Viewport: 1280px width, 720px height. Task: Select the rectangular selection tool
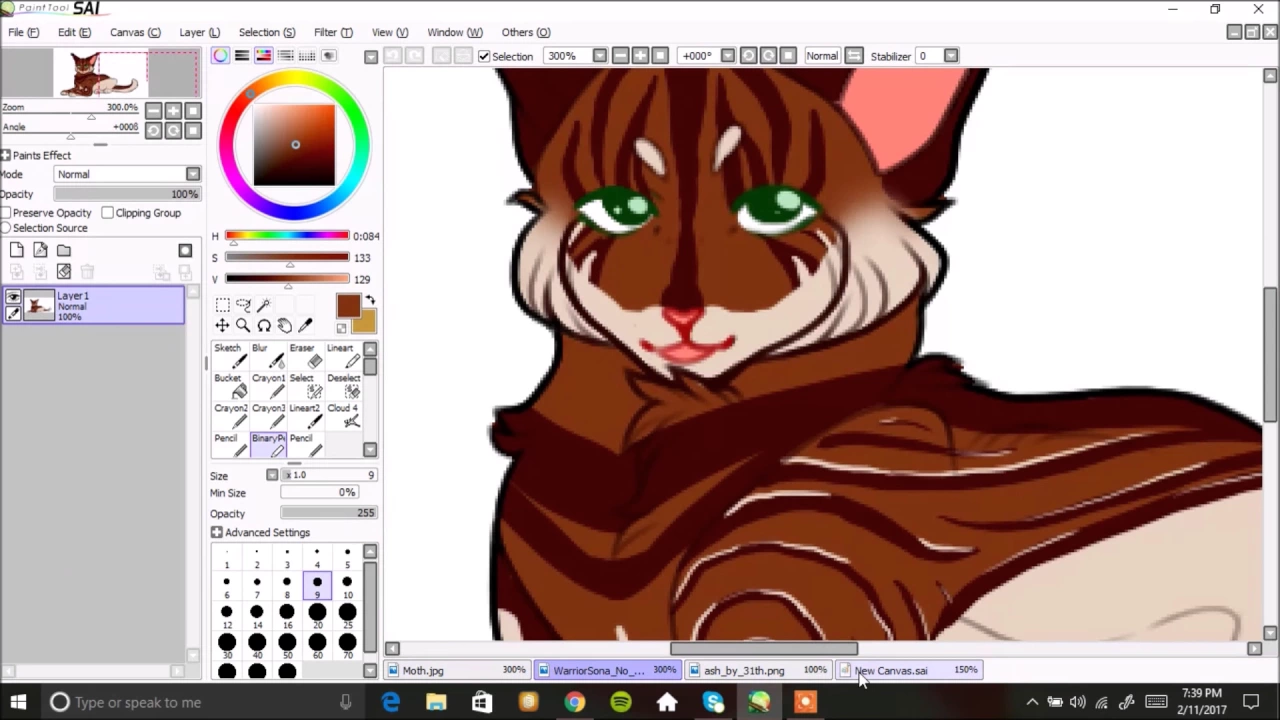[x=223, y=305]
